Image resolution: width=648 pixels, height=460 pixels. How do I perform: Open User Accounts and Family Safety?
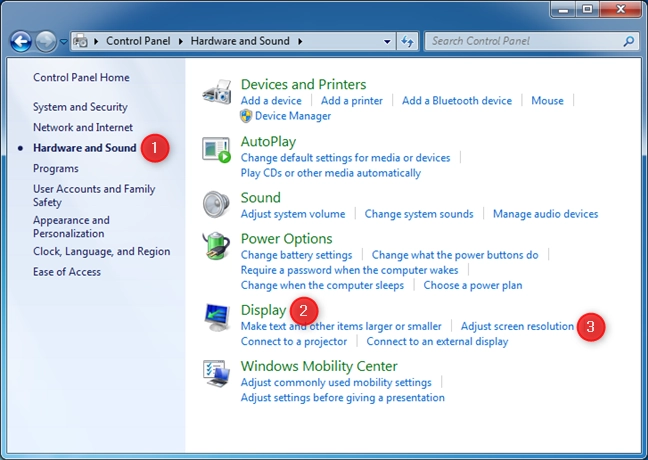tap(94, 195)
